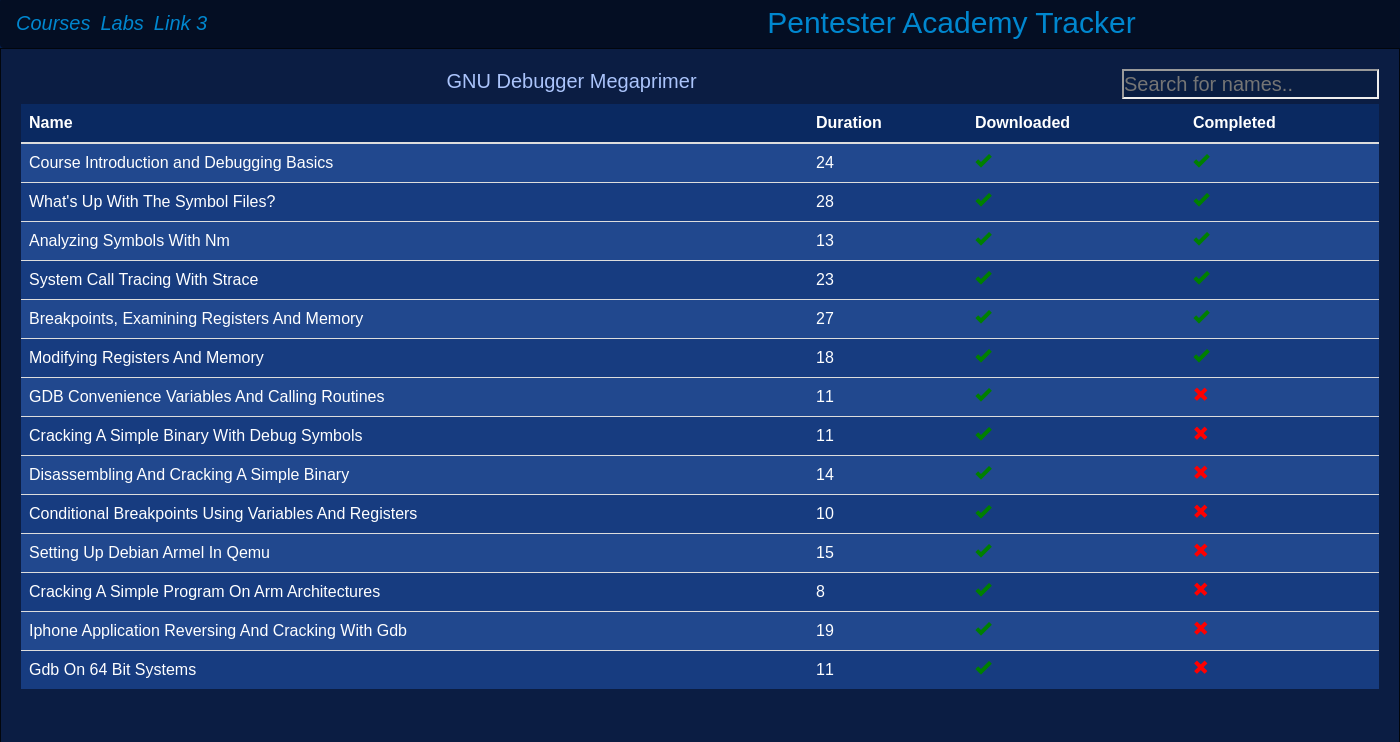Select 'Cracking A Simple Program On Arm Architectures'
Viewport: 1400px width, 742px height.
point(205,592)
